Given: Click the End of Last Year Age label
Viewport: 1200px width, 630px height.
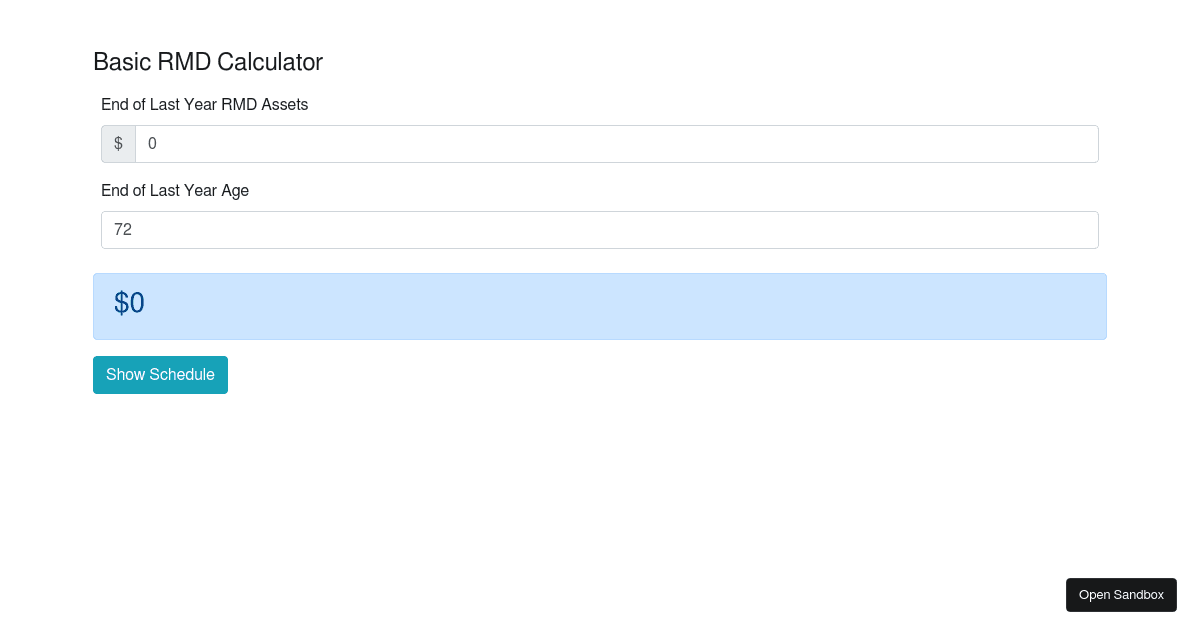Looking at the screenshot, I should click(x=175, y=190).
